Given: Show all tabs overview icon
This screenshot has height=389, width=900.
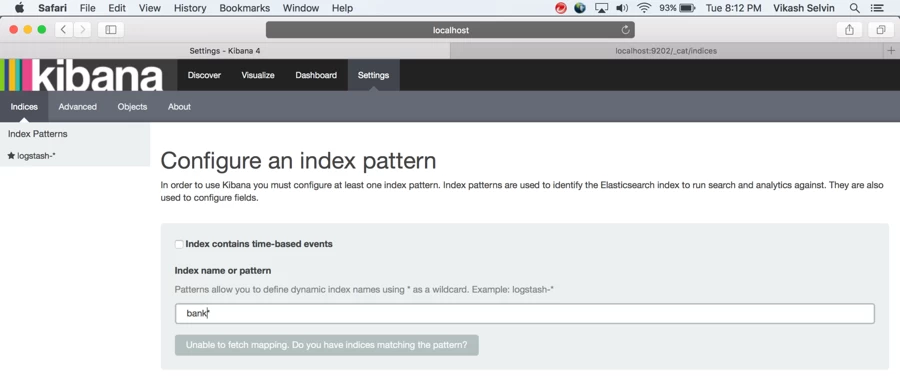Looking at the screenshot, I should coord(880,30).
